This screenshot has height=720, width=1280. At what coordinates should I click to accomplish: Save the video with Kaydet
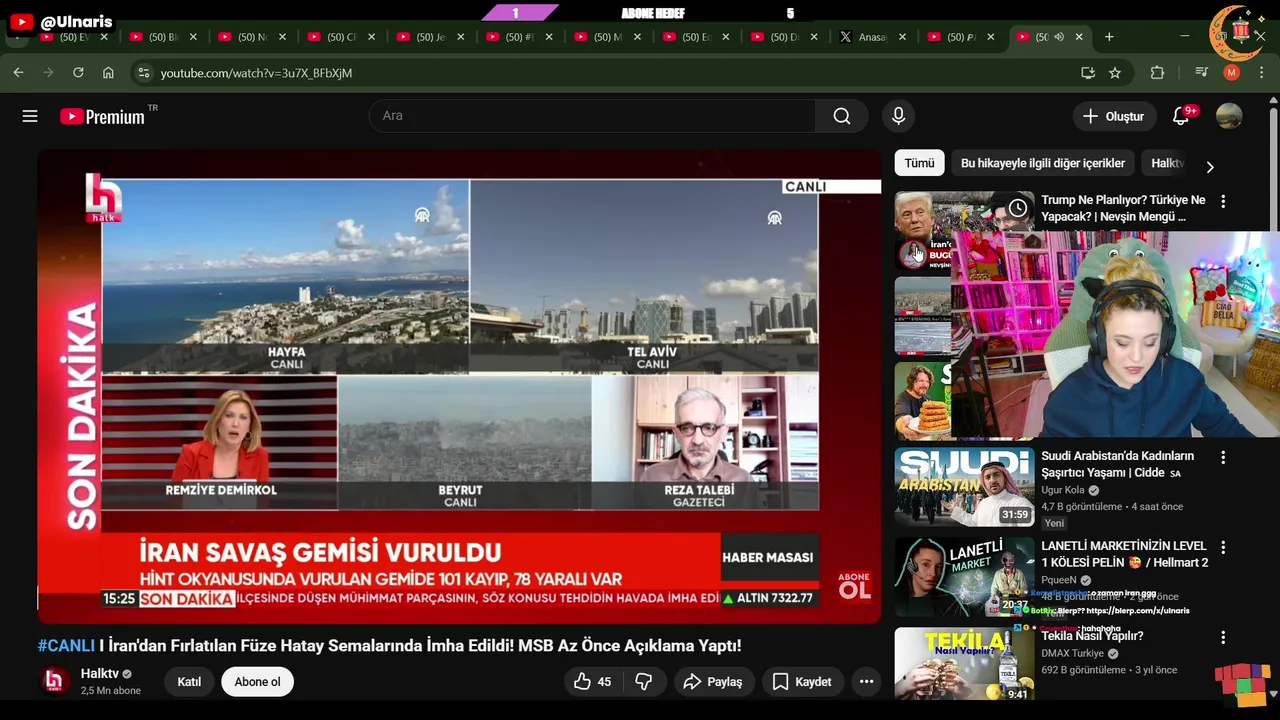[x=802, y=682]
